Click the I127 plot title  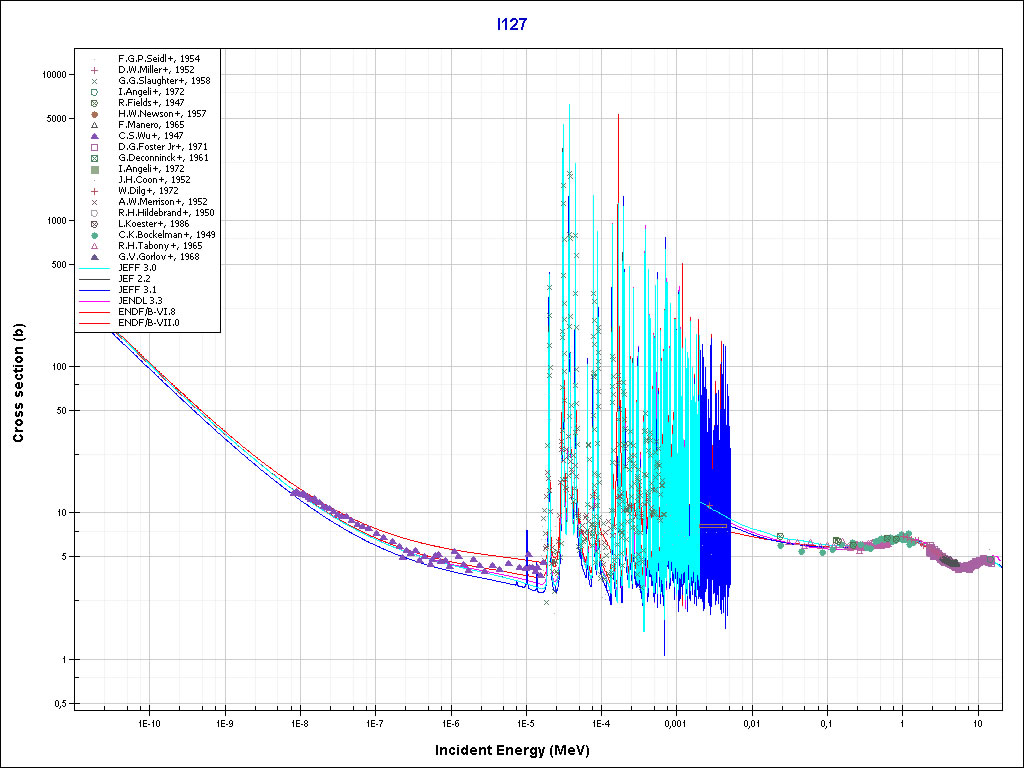(x=511, y=24)
